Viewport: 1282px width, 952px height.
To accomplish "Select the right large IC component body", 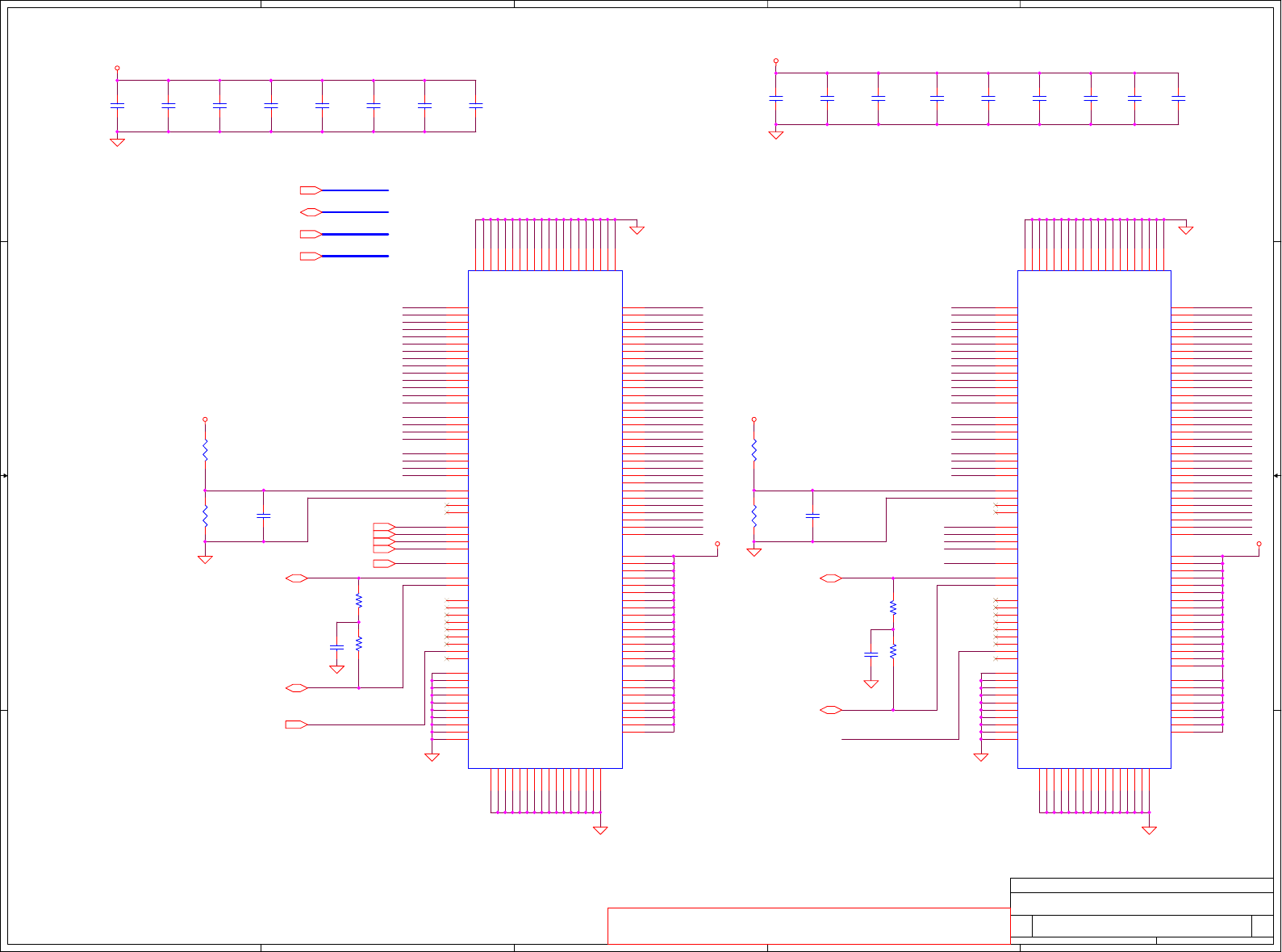I will pos(1094,520).
